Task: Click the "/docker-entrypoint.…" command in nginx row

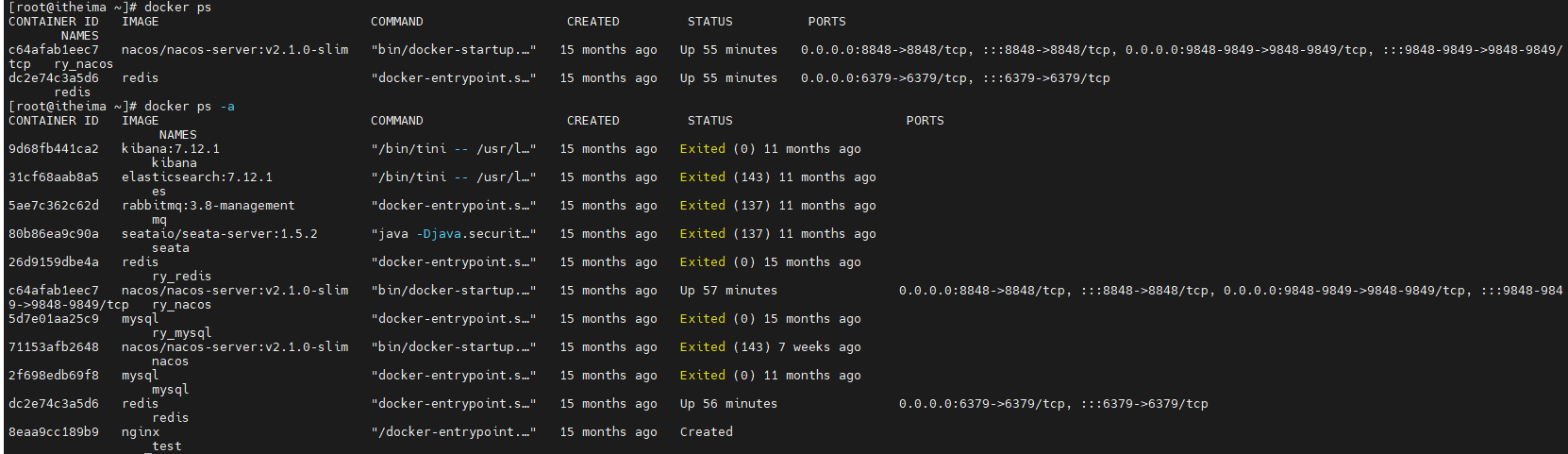Action: tap(454, 432)
